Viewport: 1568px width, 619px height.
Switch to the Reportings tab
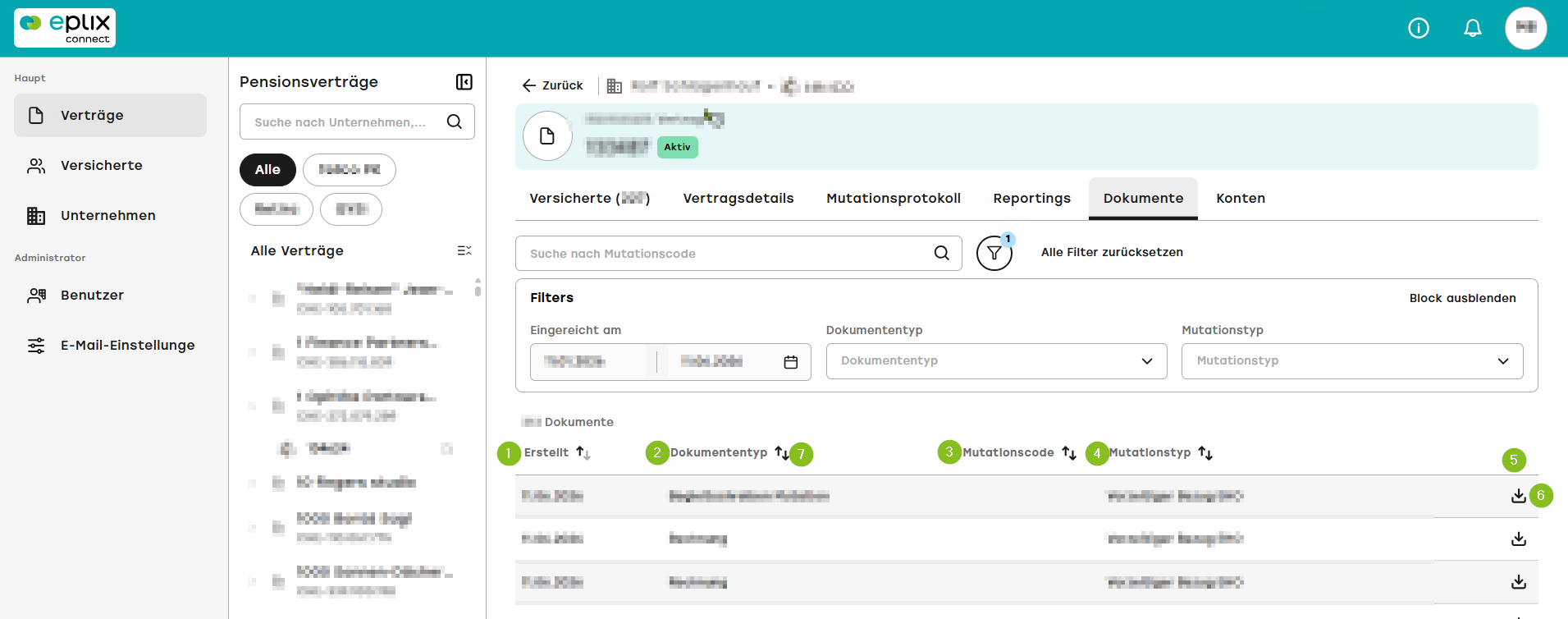(1031, 199)
